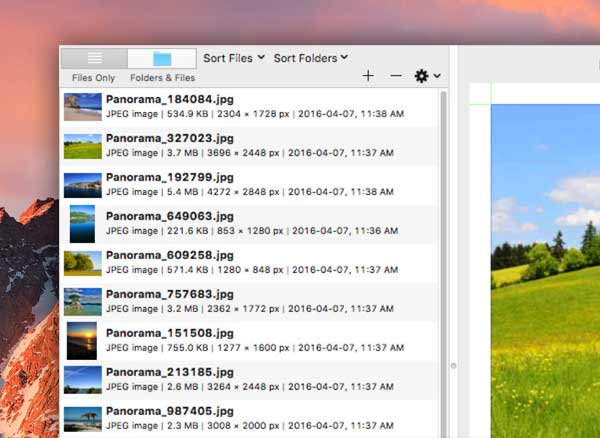Select thumbnail of Panorama_649063.jpg
This screenshot has width=600, height=438.
click(82, 224)
